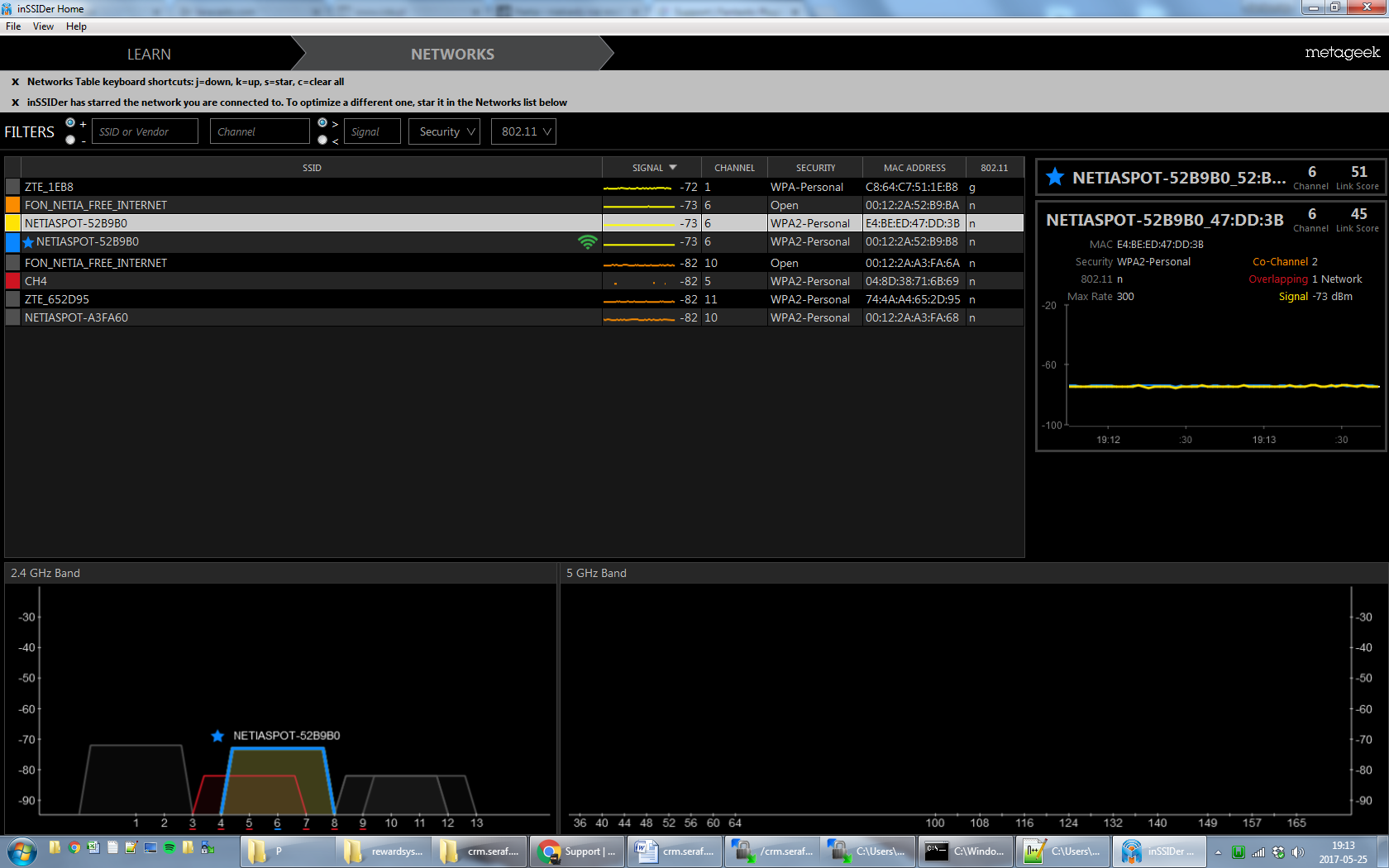The width and height of the screenshot is (1389, 868).
Task: Open the Help menu
Action: pos(76,26)
